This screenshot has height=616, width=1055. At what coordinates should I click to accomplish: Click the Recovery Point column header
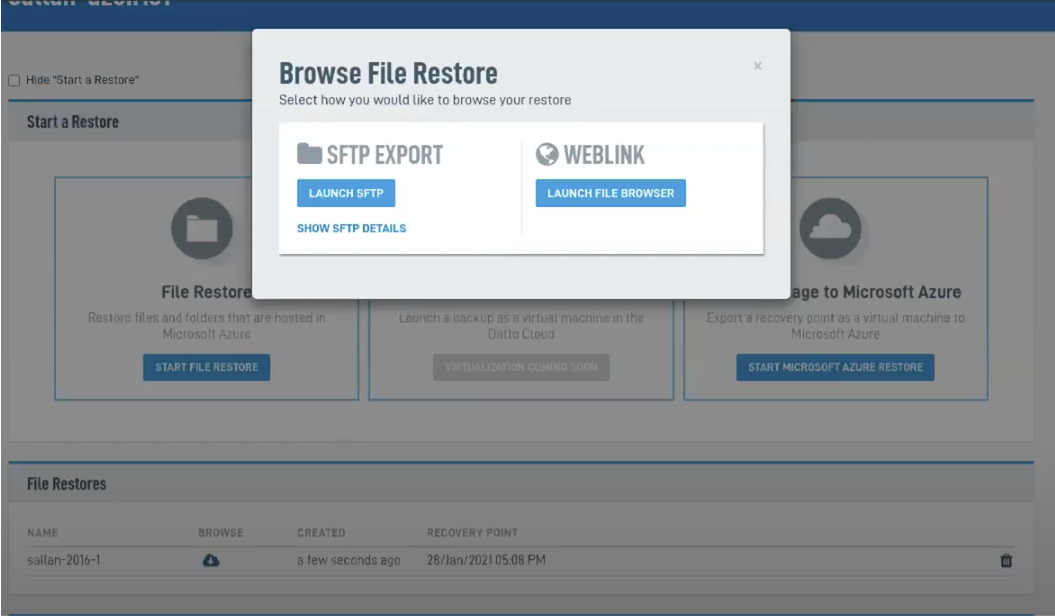pyautogui.click(x=472, y=533)
